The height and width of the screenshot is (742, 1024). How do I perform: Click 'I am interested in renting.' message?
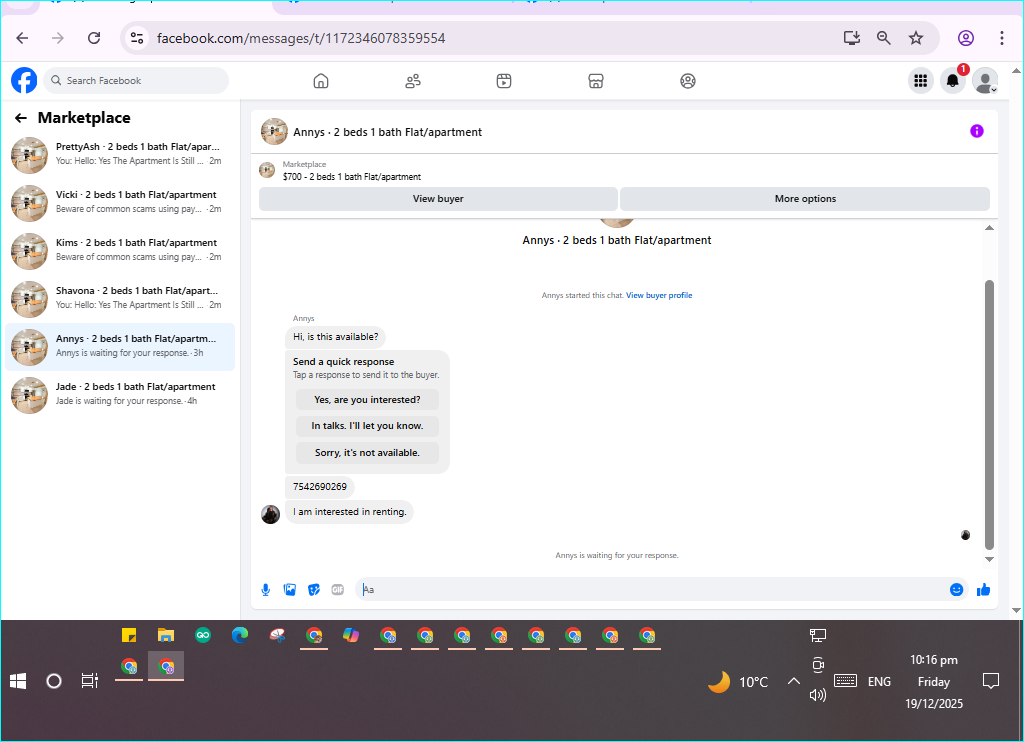[349, 512]
